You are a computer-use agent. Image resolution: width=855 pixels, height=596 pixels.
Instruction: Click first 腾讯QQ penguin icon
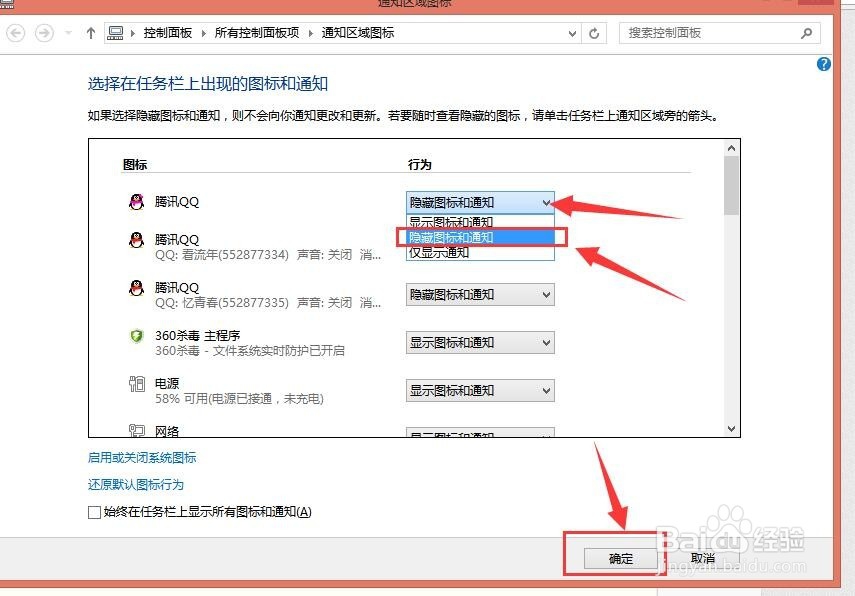[x=136, y=202]
